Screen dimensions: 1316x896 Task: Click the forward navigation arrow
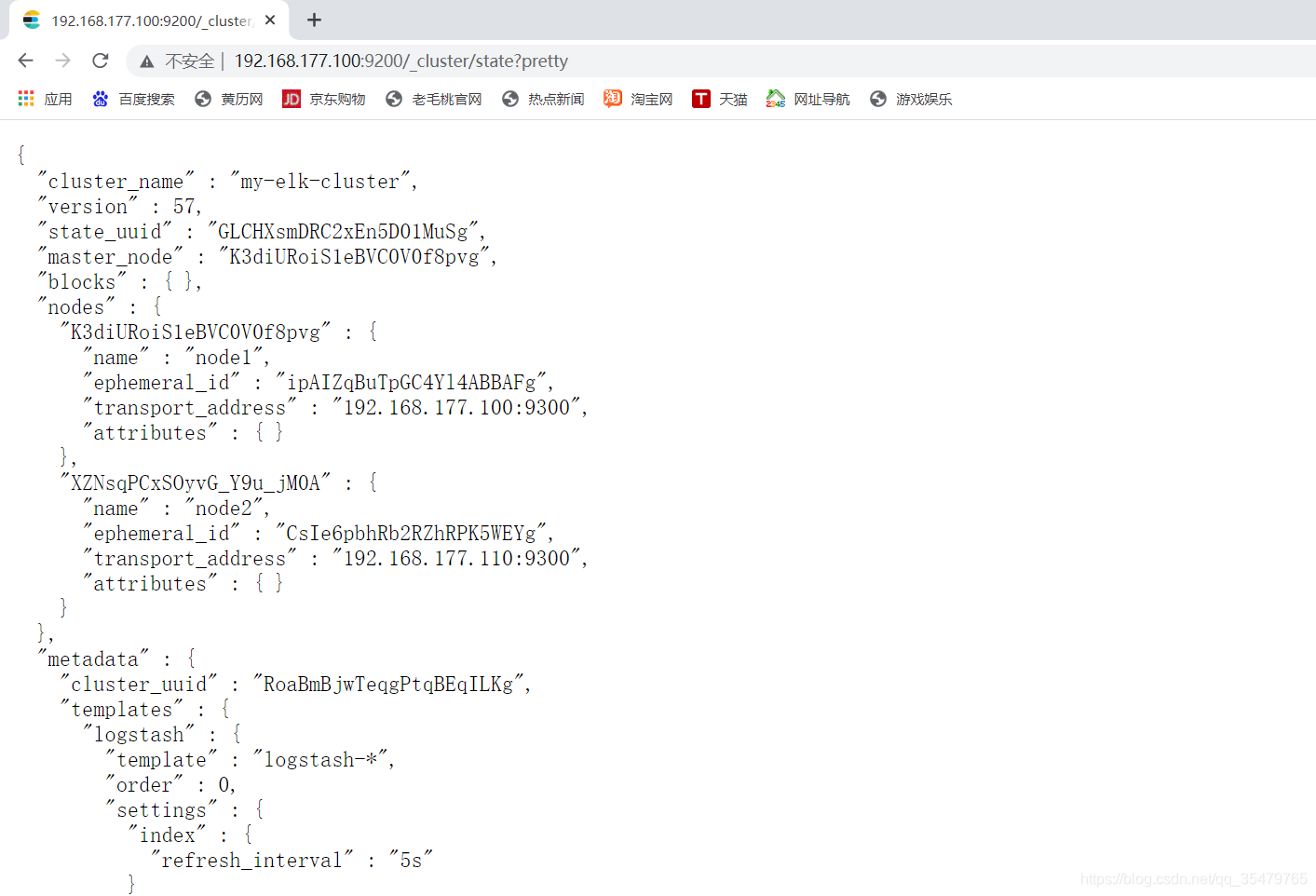click(62, 61)
